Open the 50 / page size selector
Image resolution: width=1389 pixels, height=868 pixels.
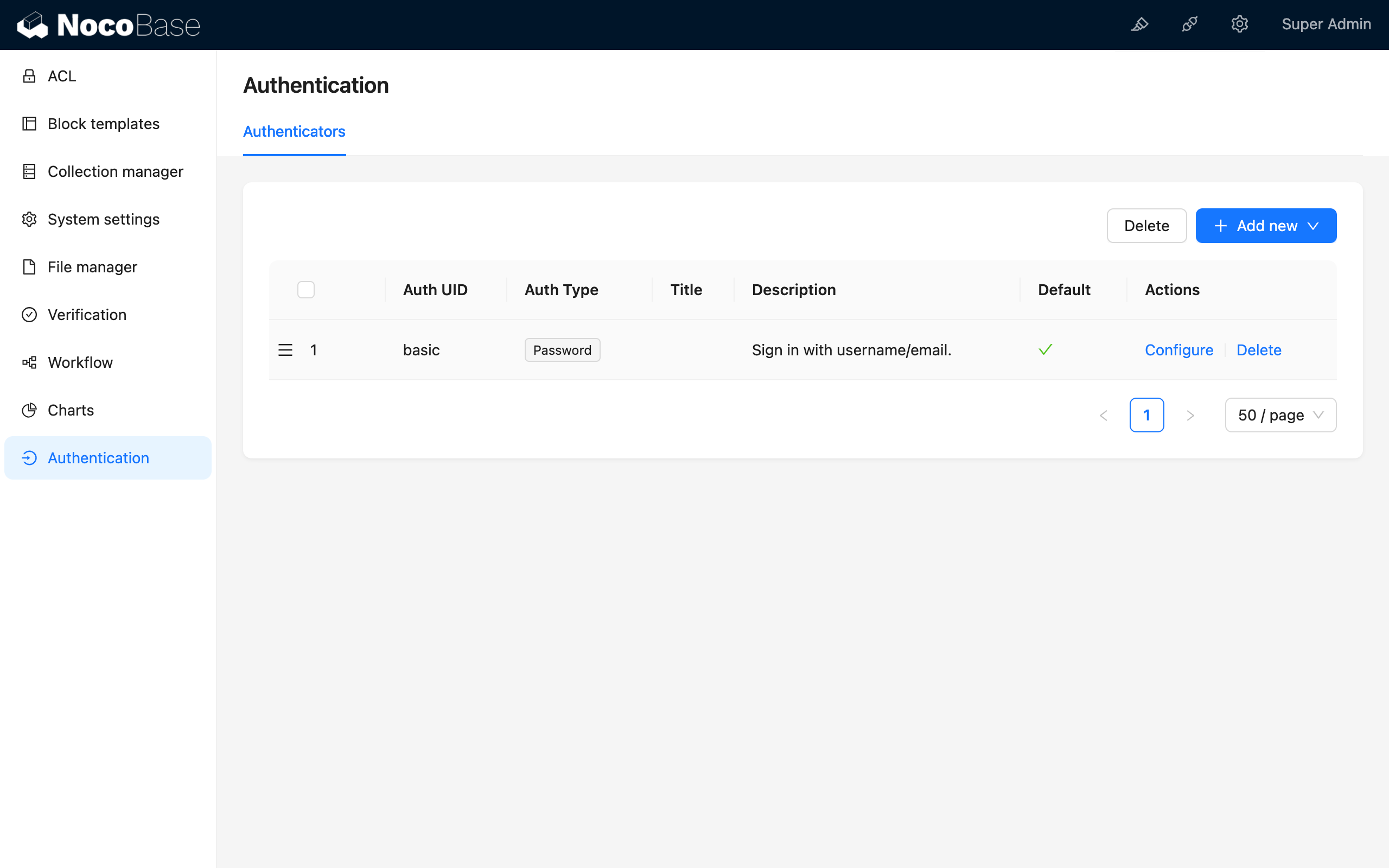(x=1280, y=415)
